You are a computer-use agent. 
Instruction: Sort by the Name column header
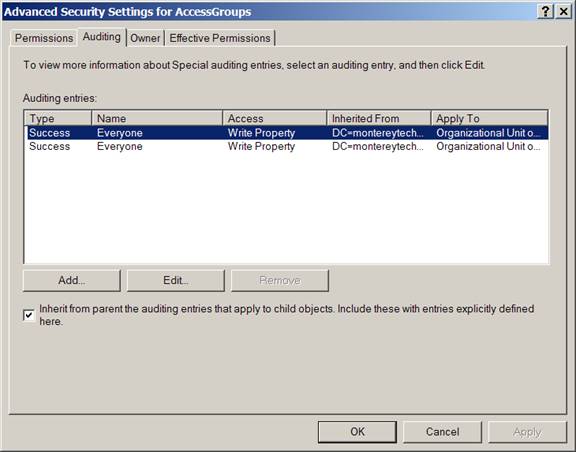point(157,118)
